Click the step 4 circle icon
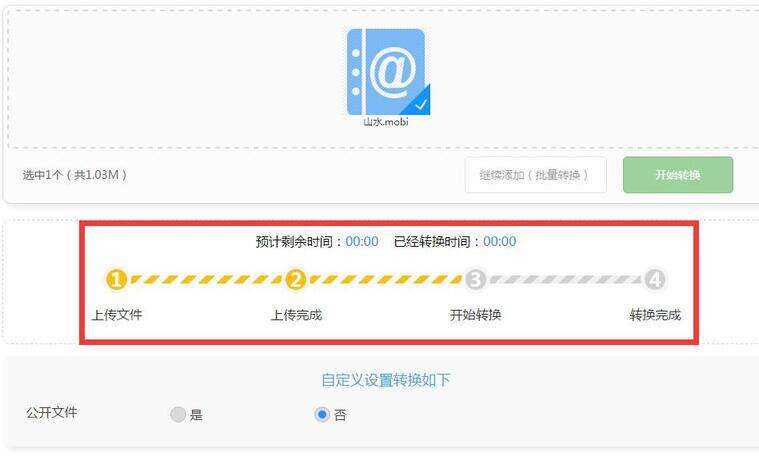This screenshot has width=759, height=456. (655, 279)
